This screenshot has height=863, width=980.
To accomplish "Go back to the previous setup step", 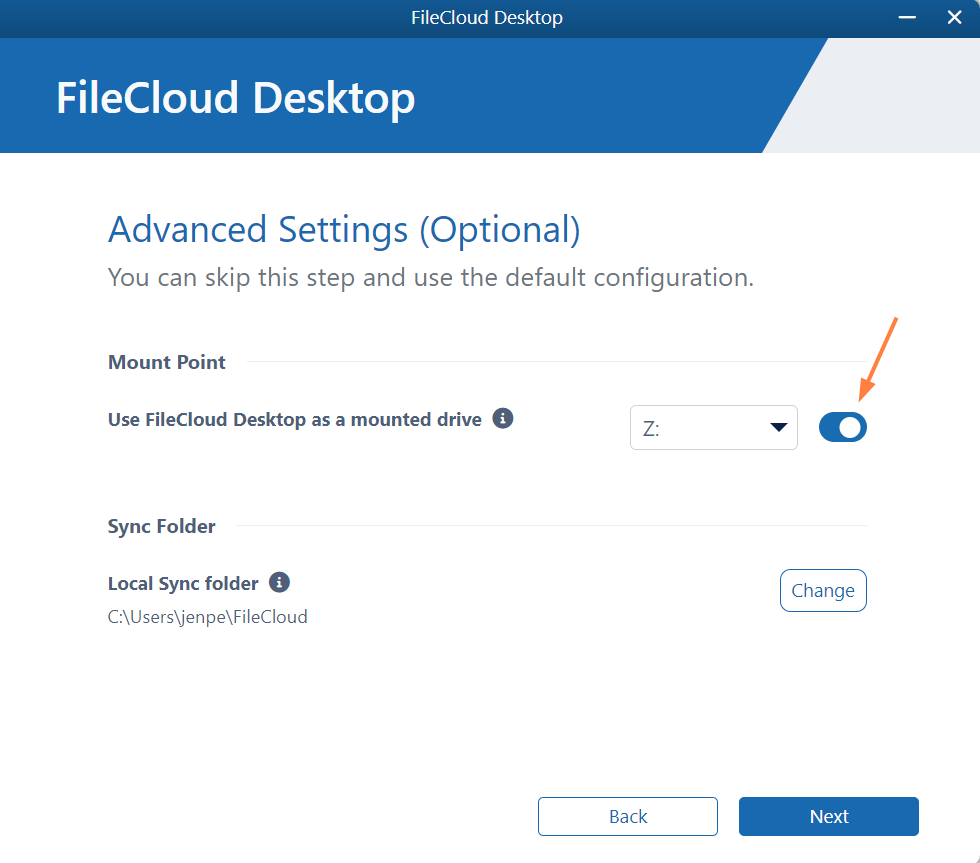I will coord(628,816).
